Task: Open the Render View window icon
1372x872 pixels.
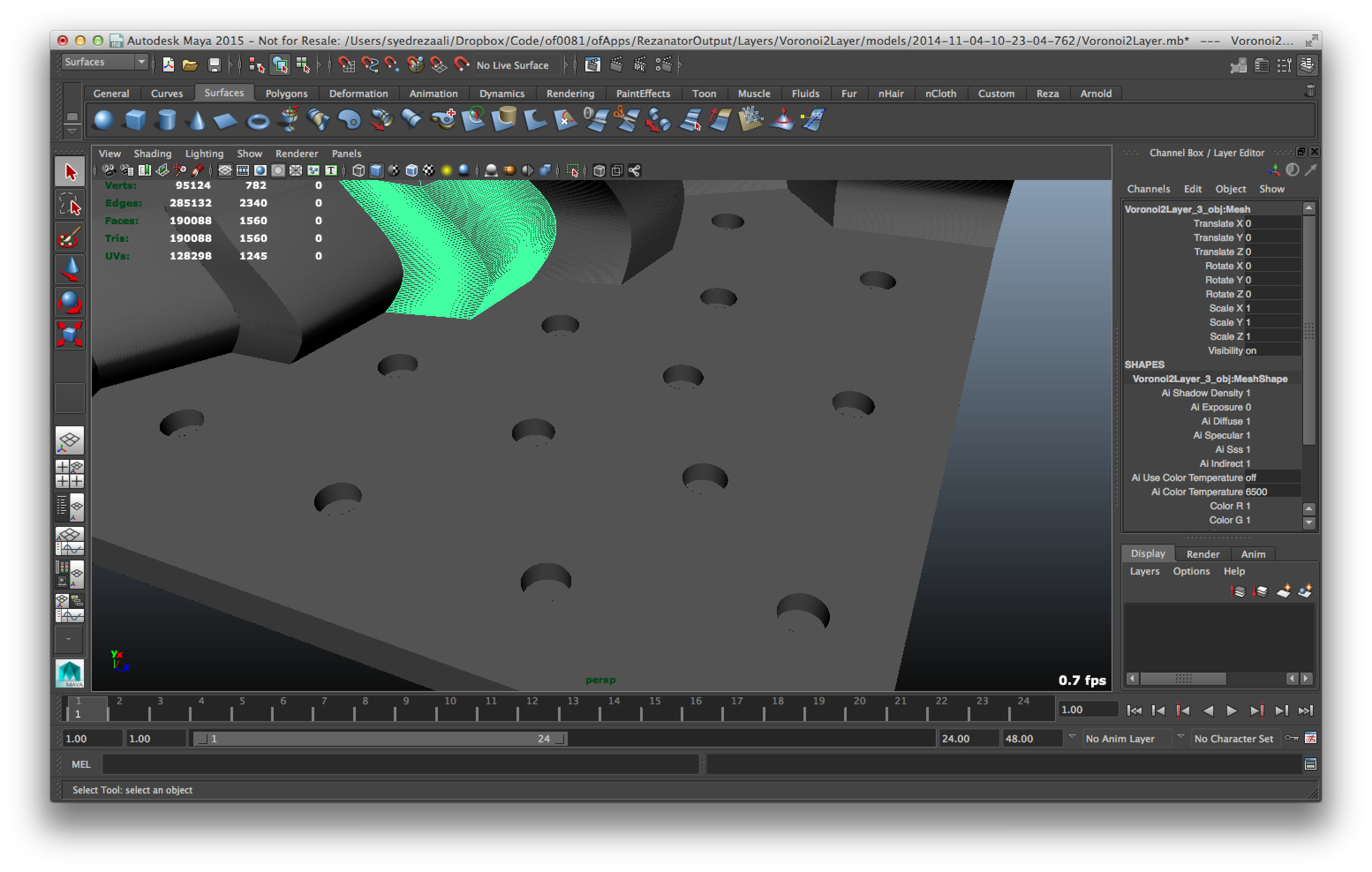Action: click(x=592, y=65)
